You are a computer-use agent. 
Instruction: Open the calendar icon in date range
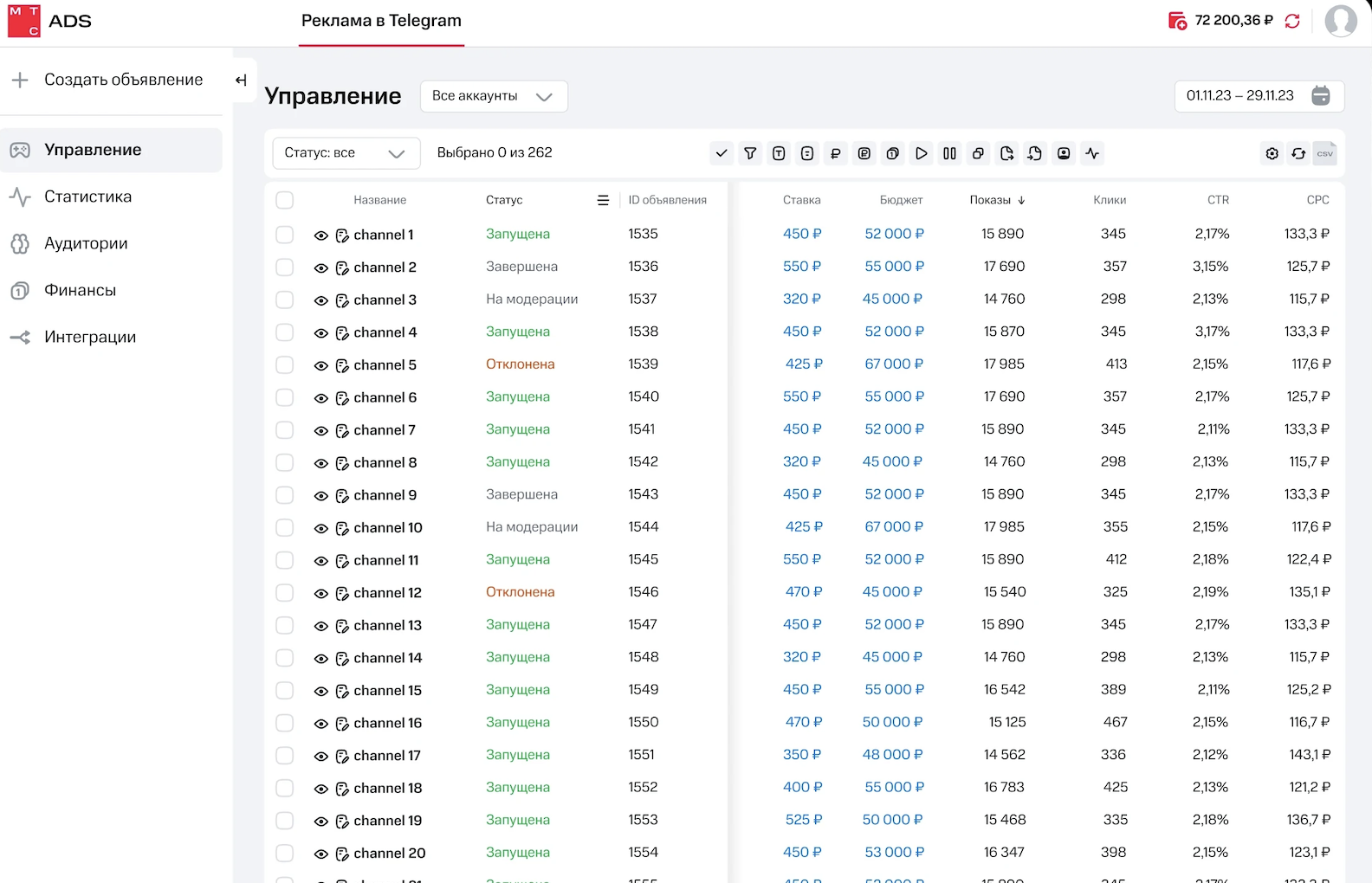1321,95
